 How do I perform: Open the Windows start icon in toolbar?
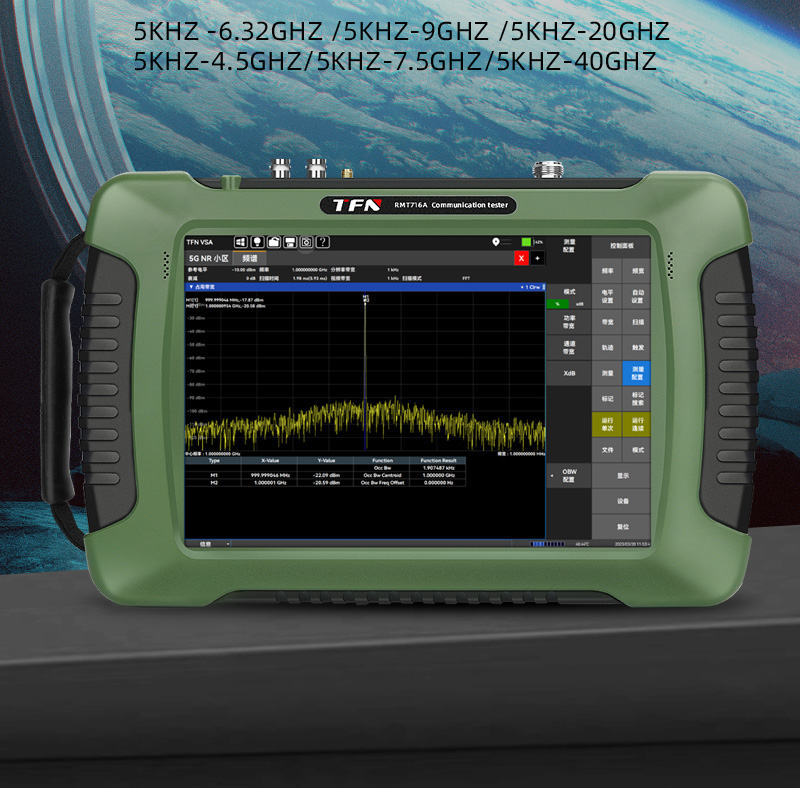(240, 242)
